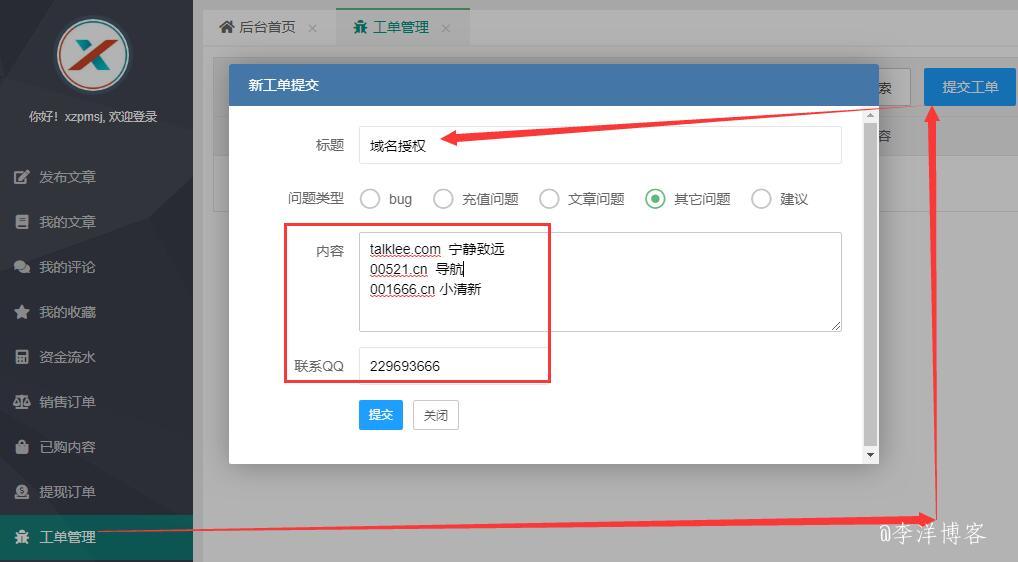Click the pencil icon beside 发布文章
Image resolution: width=1018 pixels, height=562 pixels.
[x=22, y=177]
